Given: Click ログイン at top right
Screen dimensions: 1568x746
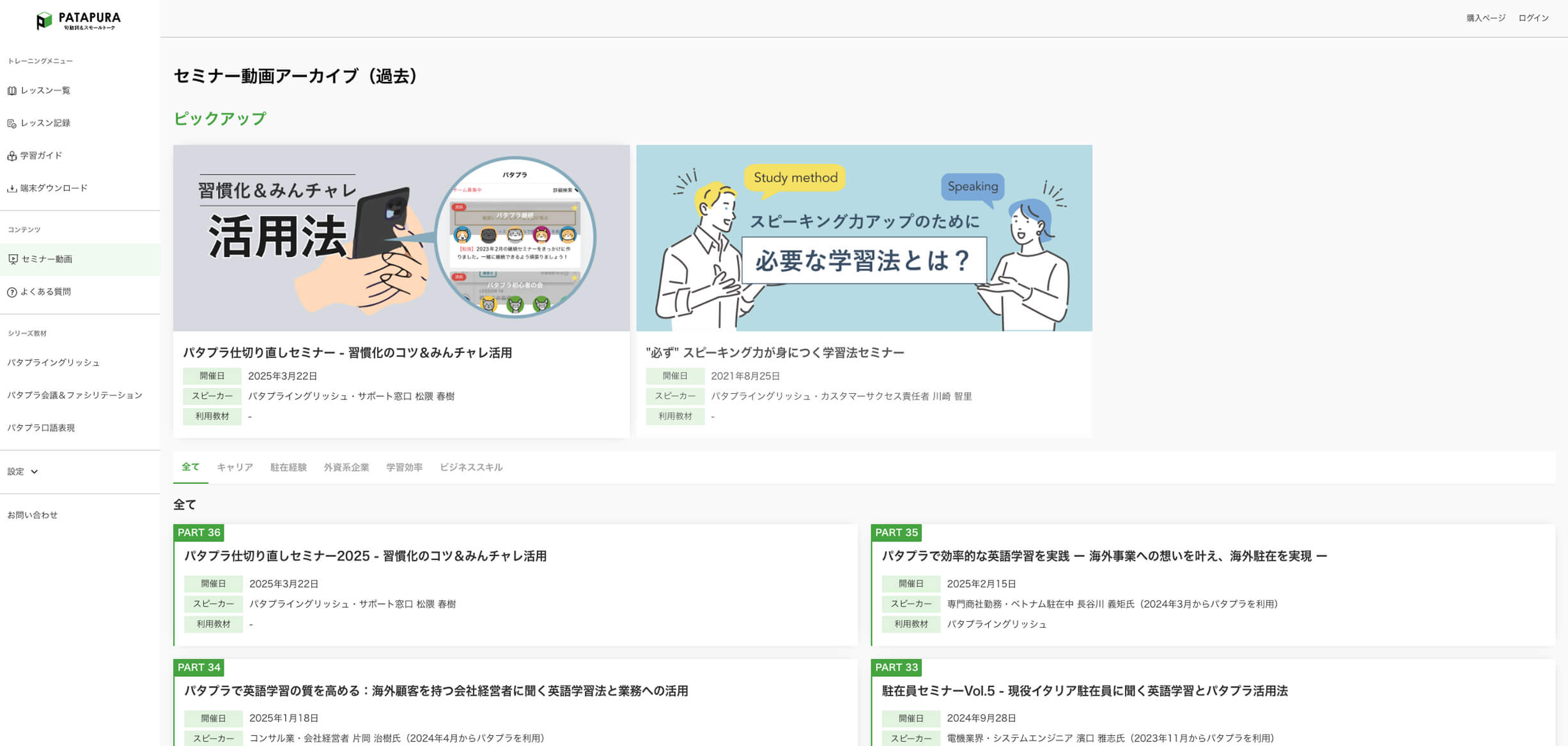Looking at the screenshot, I should pyautogui.click(x=1533, y=18).
